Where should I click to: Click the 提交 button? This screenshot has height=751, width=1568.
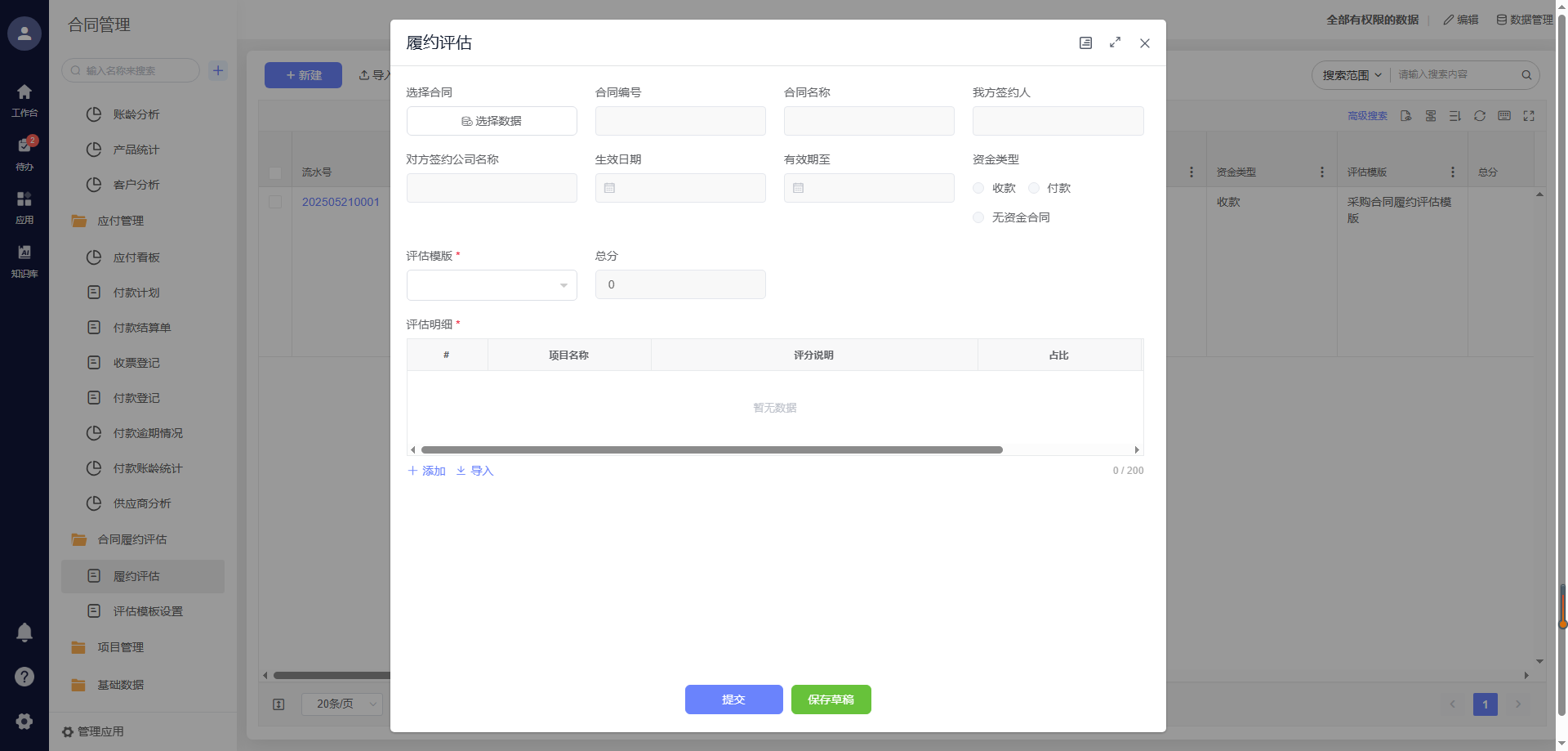733,700
